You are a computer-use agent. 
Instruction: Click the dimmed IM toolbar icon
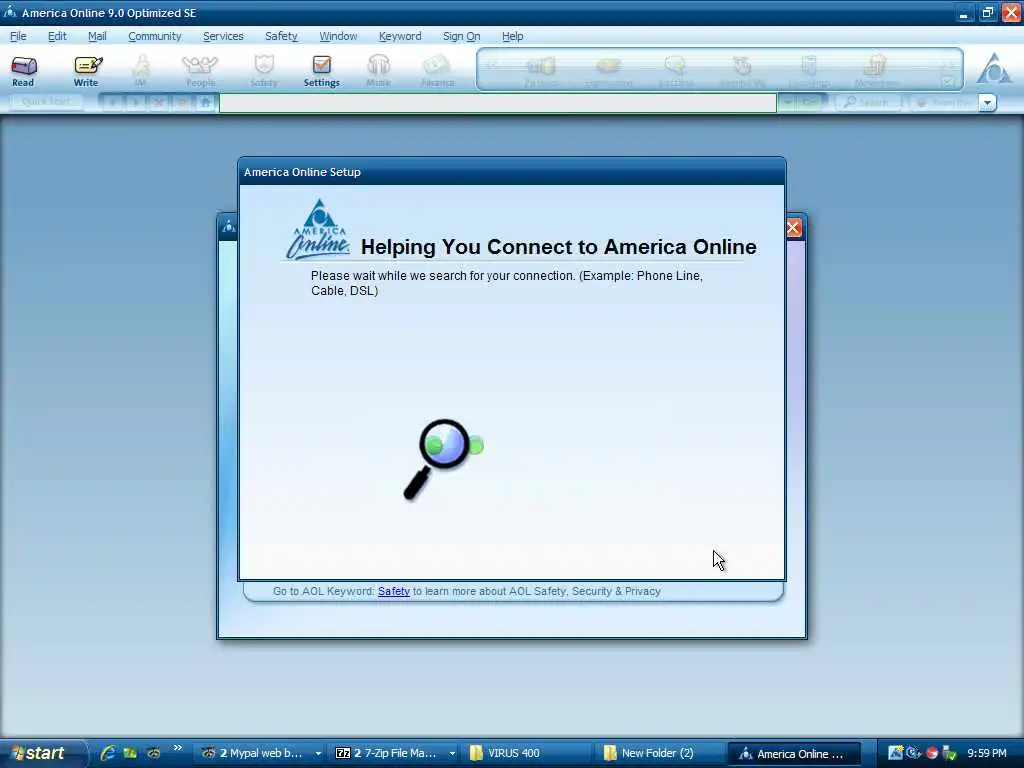[x=140, y=71]
